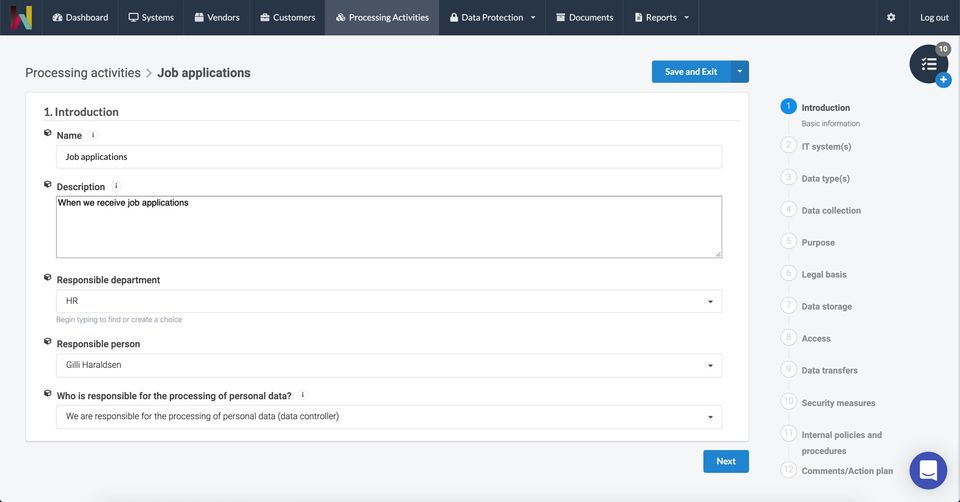Jump to step 6 Legal basis
This screenshot has width=960, height=502.
[823, 274]
